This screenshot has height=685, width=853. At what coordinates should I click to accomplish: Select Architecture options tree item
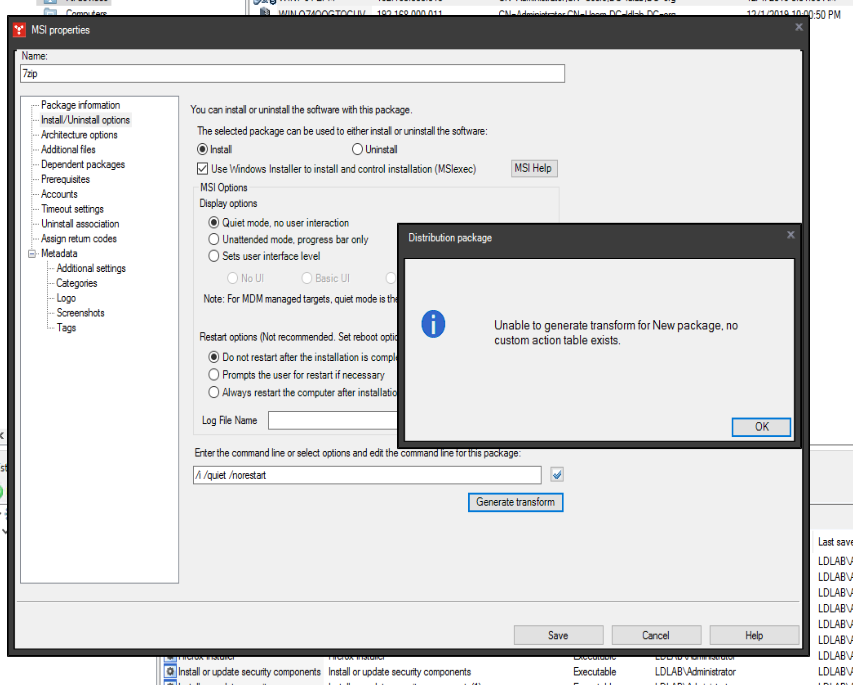point(79,135)
